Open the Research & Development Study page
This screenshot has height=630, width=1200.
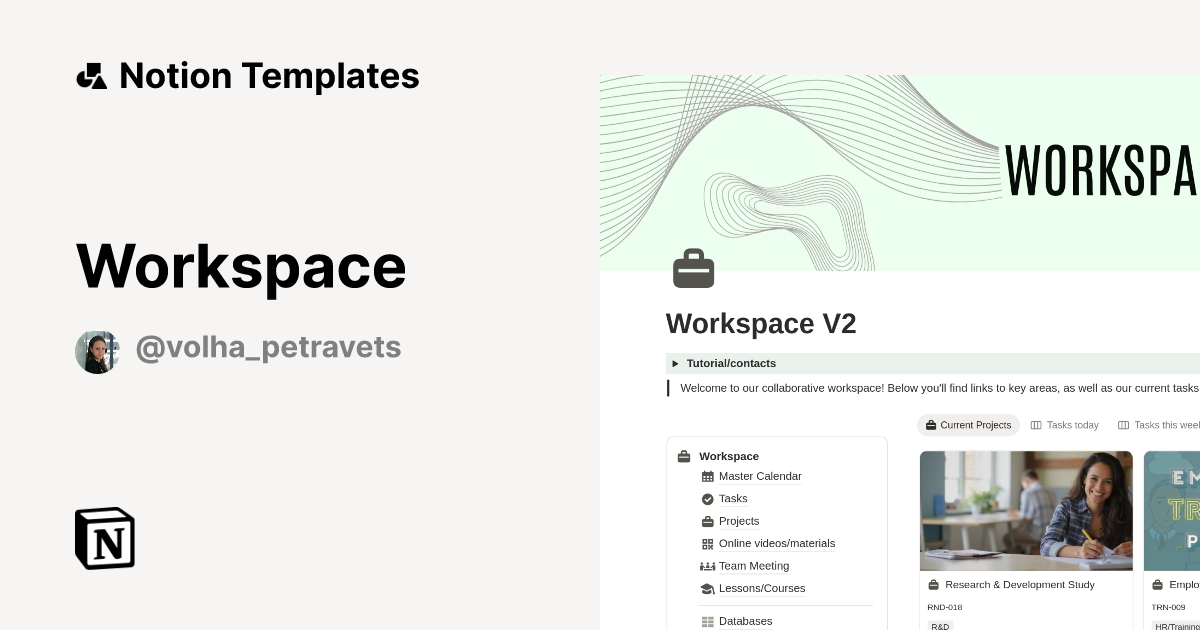(1021, 584)
